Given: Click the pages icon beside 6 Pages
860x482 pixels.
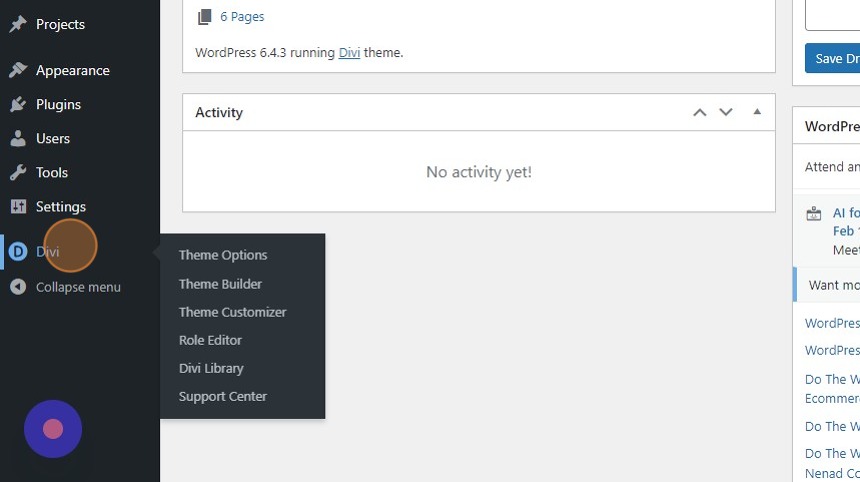Looking at the screenshot, I should (205, 17).
